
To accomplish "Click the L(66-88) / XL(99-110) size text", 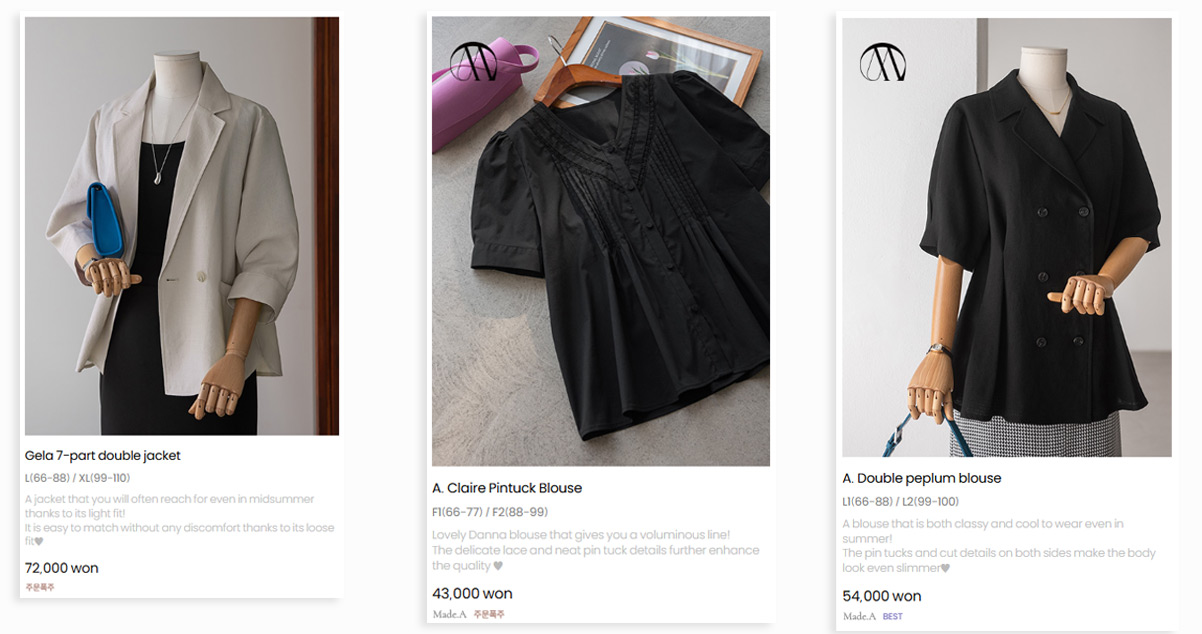I will tap(77, 478).
